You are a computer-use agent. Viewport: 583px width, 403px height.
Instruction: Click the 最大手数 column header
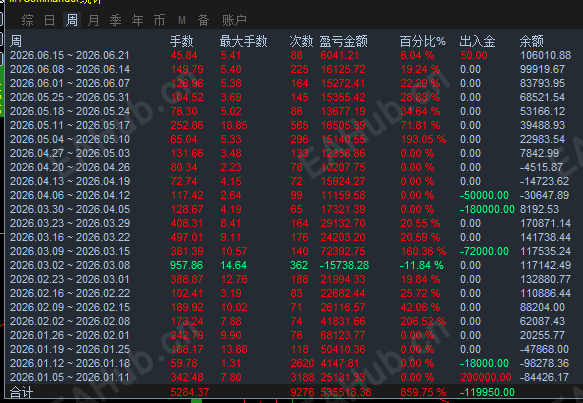point(243,41)
